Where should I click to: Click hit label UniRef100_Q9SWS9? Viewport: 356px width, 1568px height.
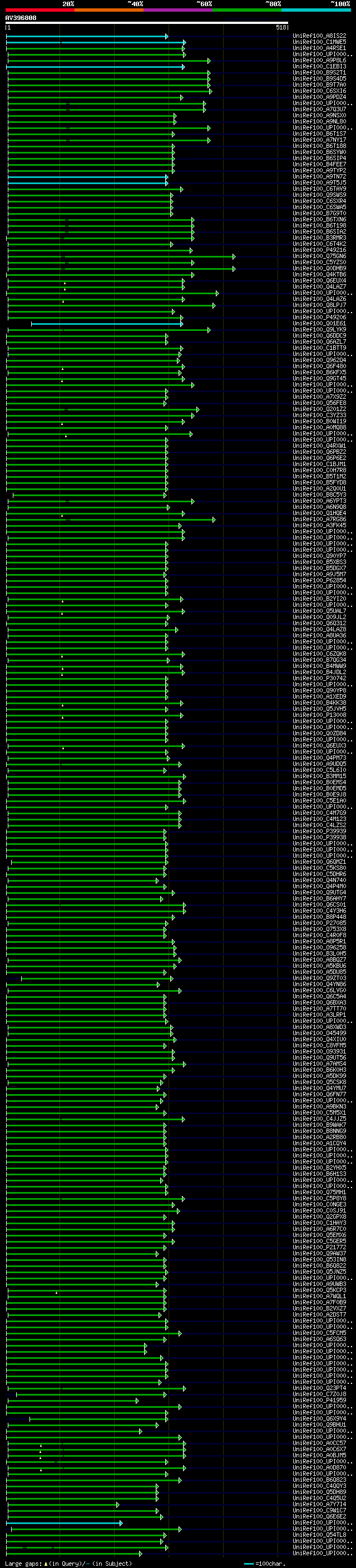pyautogui.click(x=319, y=195)
